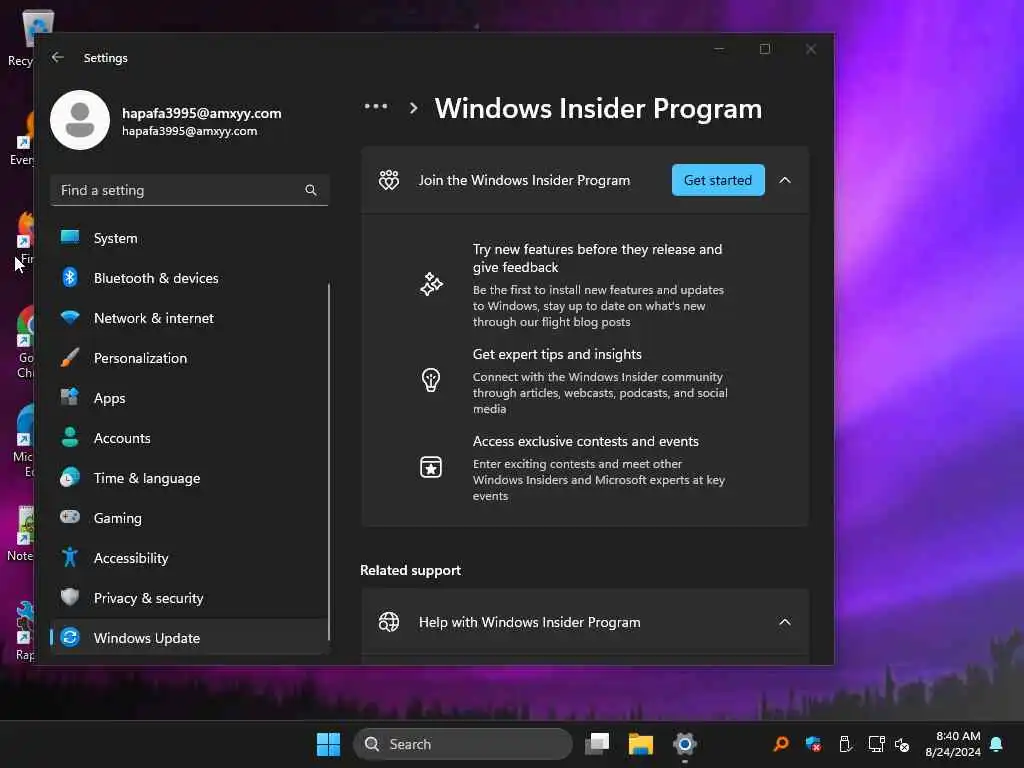Click the orange magnifier tray icon
The height and width of the screenshot is (768, 1024).
click(x=781, y=744)
